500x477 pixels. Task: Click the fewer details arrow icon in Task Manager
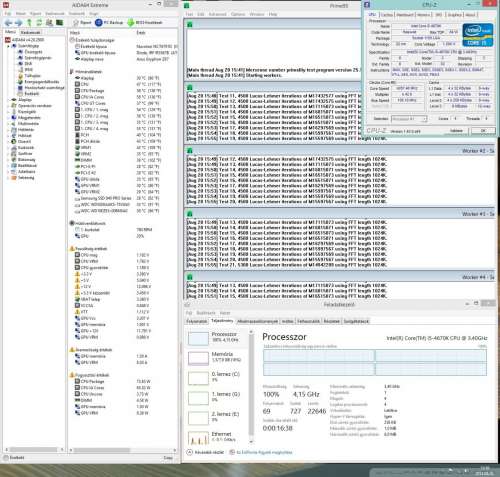pyautogui.click(x=190, y=452)
